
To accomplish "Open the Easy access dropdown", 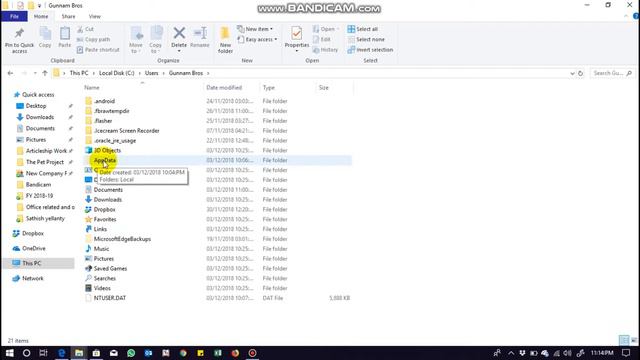I will [x=257, y=39].
